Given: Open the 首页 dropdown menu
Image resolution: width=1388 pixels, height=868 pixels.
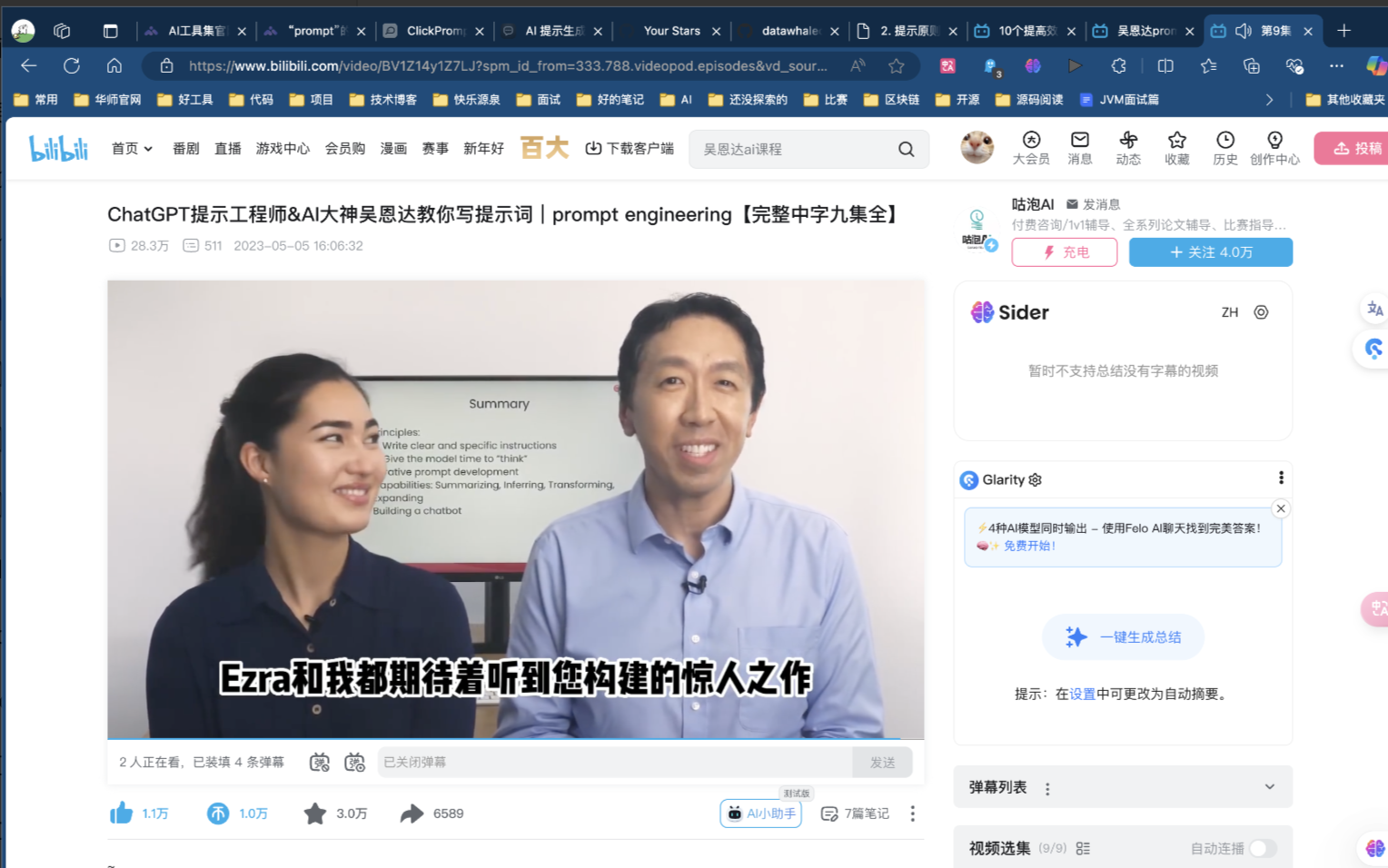Looking at the screenshot, I should click(132, 148).
